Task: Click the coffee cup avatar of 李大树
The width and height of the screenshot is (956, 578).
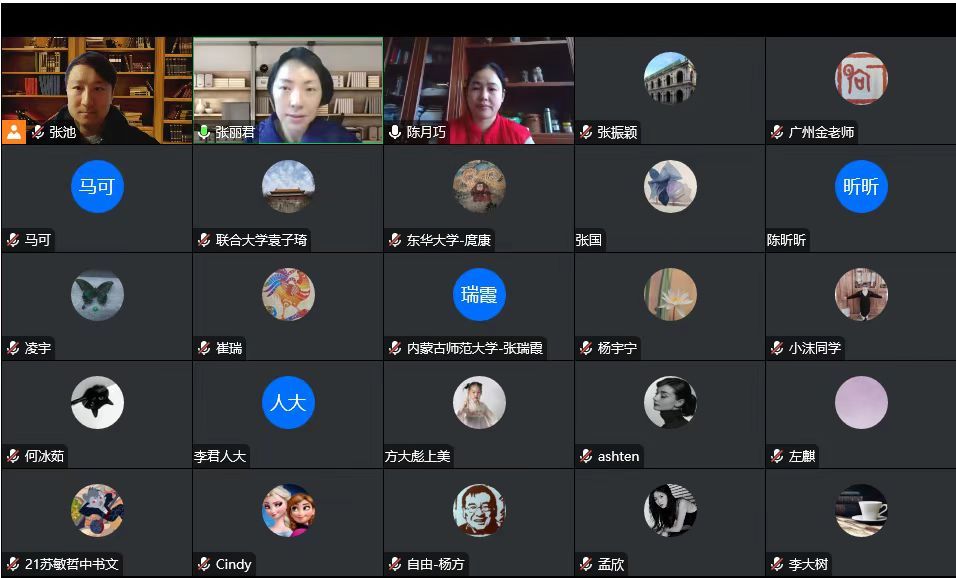Action: (x=861, y=510)
